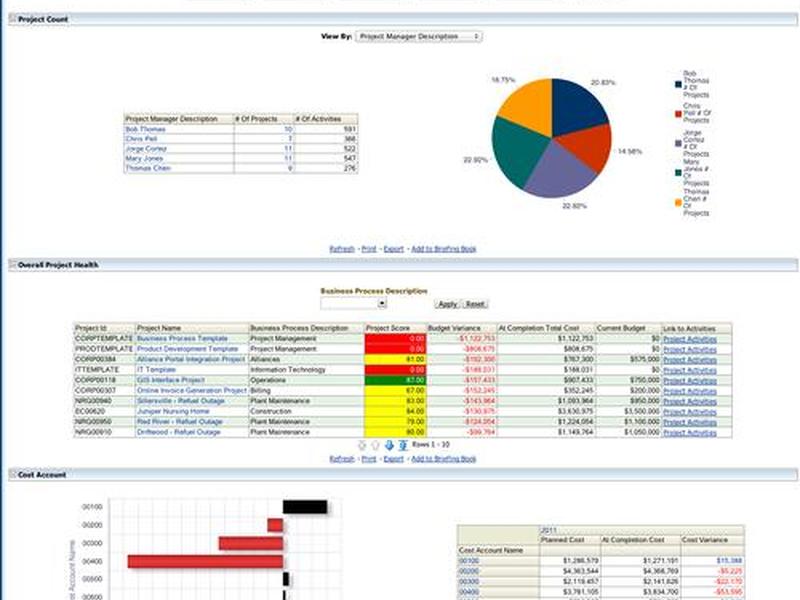Screen dimensions: 800x600
Task: Click Refresh link under the Project Count chart
Action: pyautogui.click(x=342, y=249)
